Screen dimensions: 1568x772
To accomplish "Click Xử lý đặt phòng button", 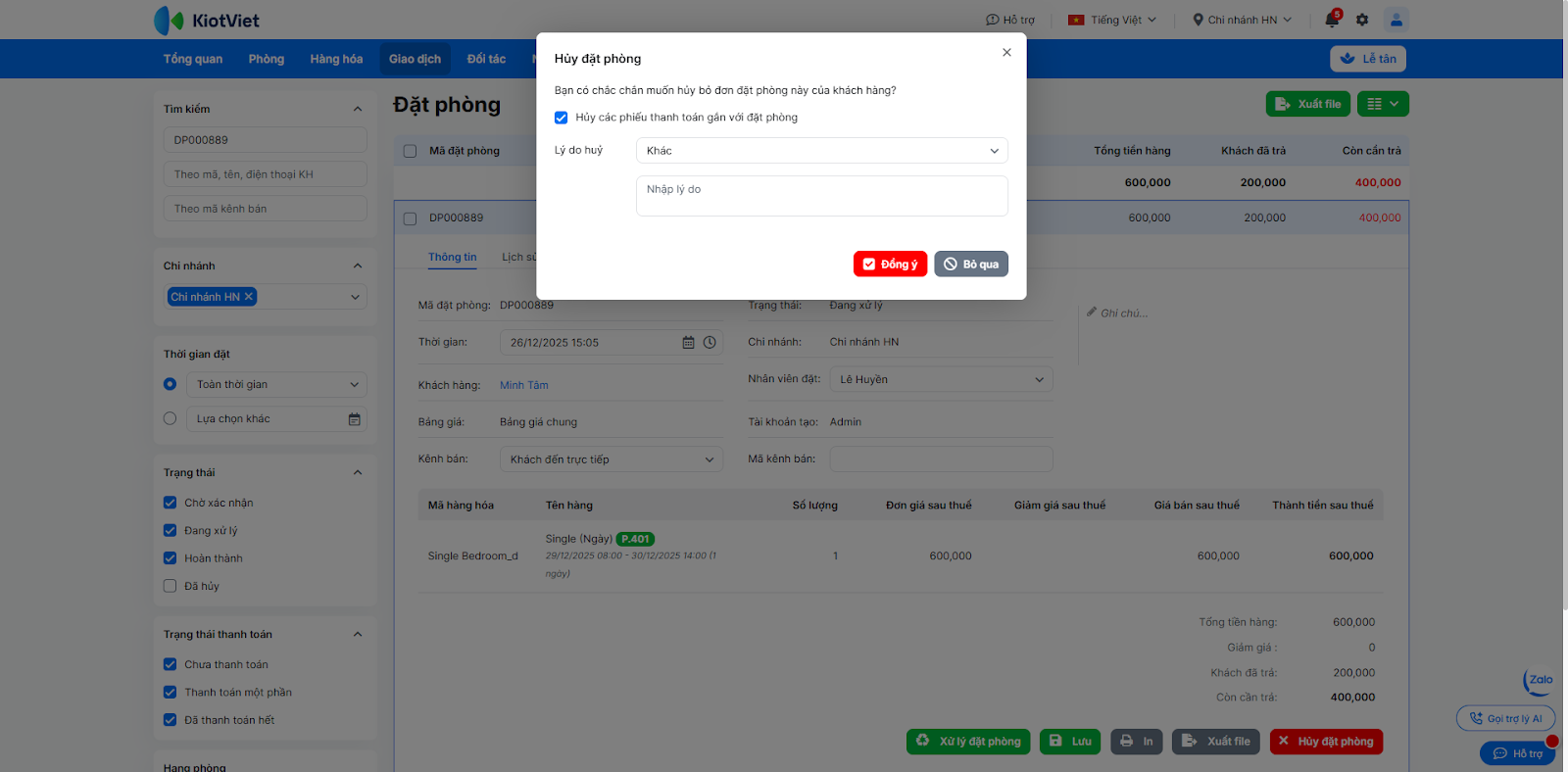I will [x=968, y=742].
